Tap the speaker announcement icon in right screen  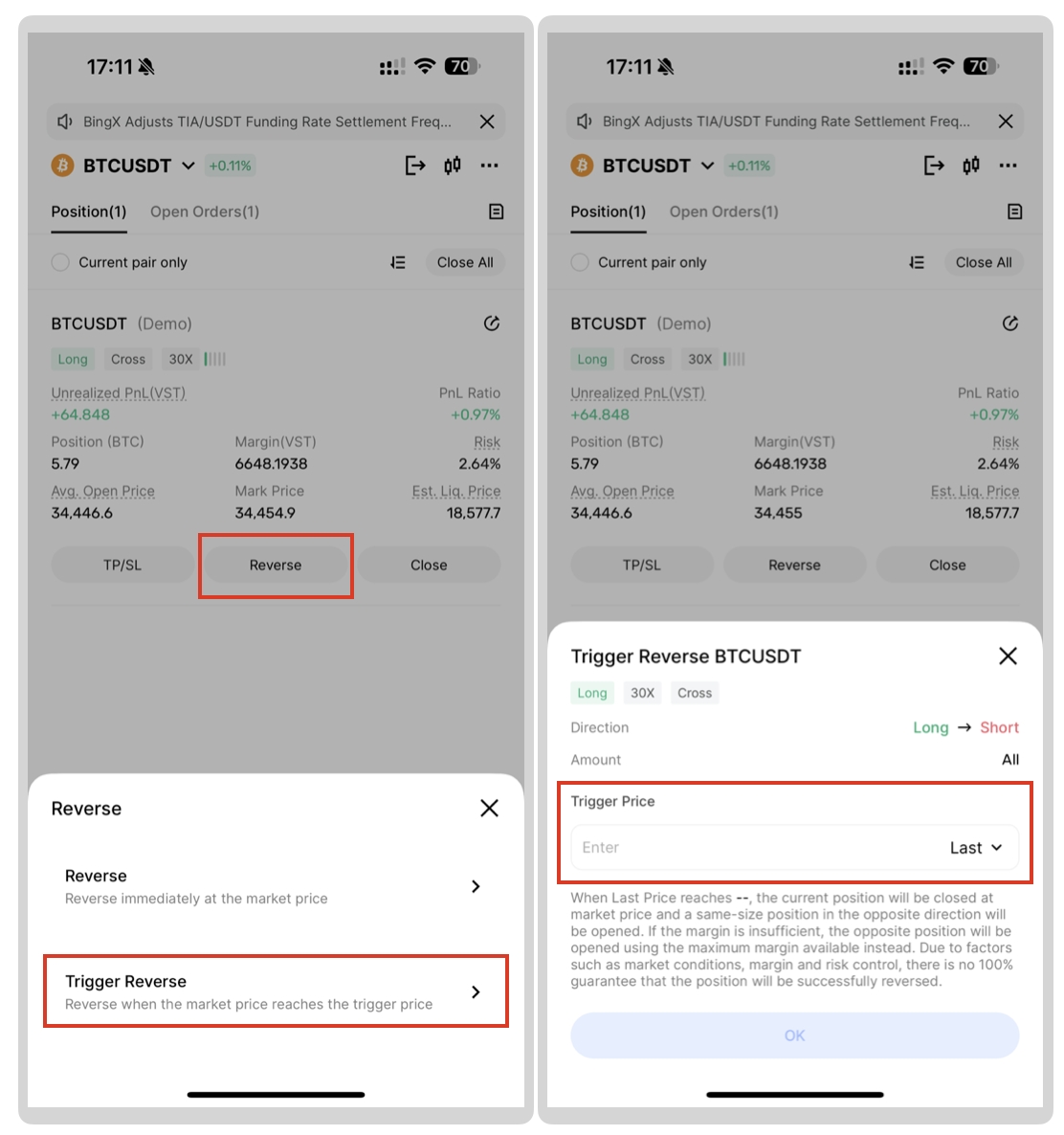point(584,122)
